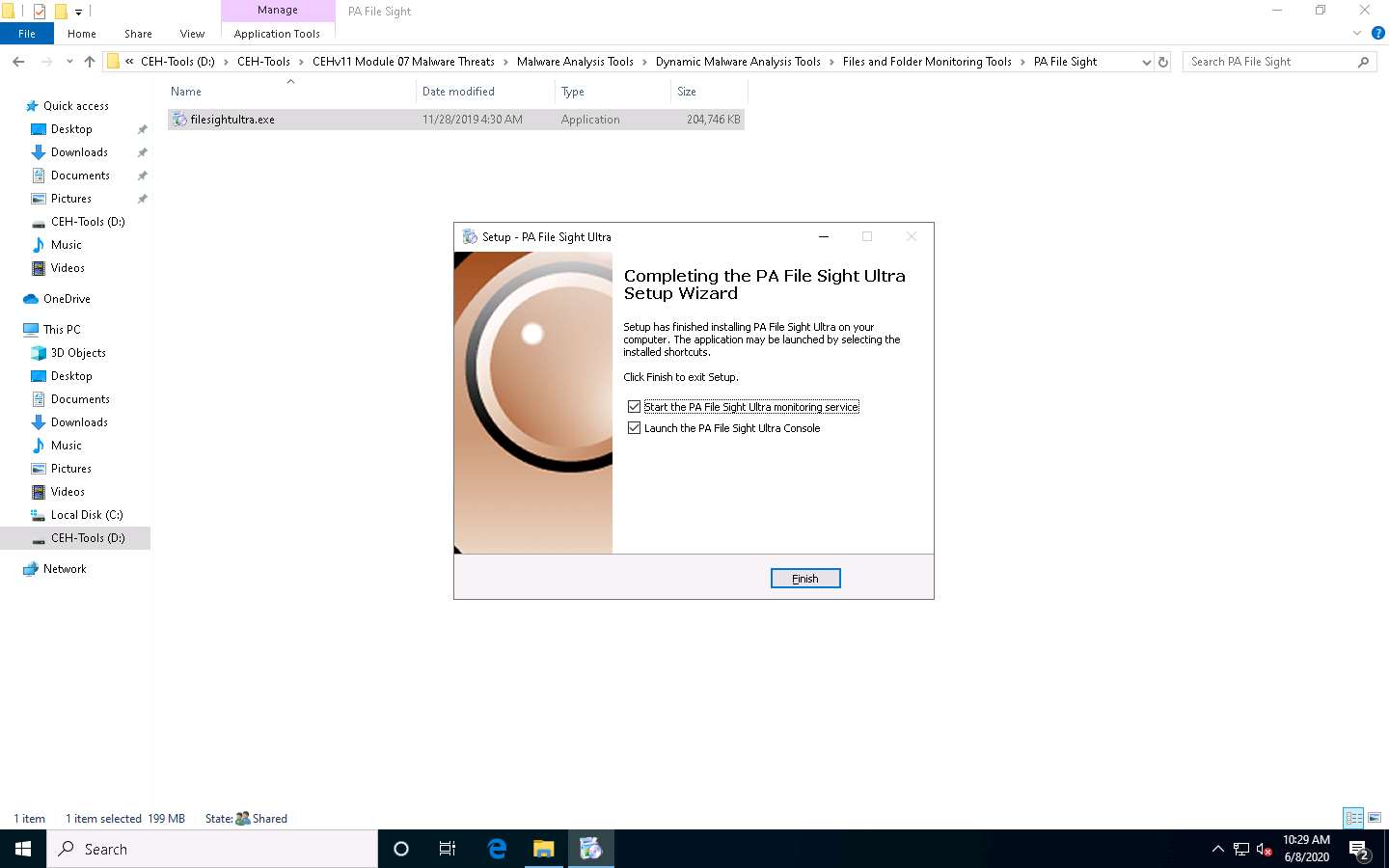
Task: Open CEH-Tools (D:) under Quick access
Action: [88, 222]
